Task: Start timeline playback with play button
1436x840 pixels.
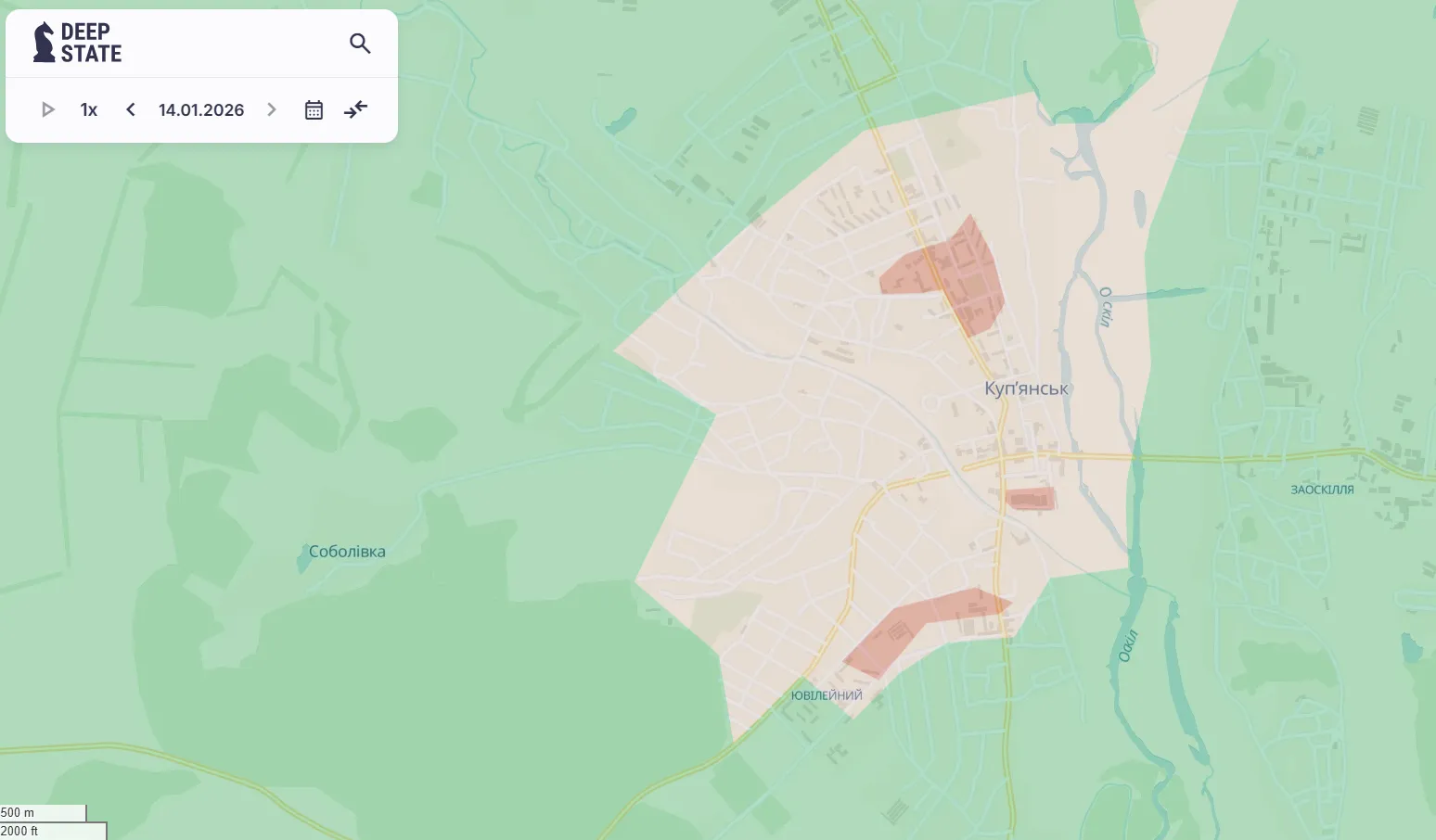Action: pyautogui.click(x=47, y=109)
